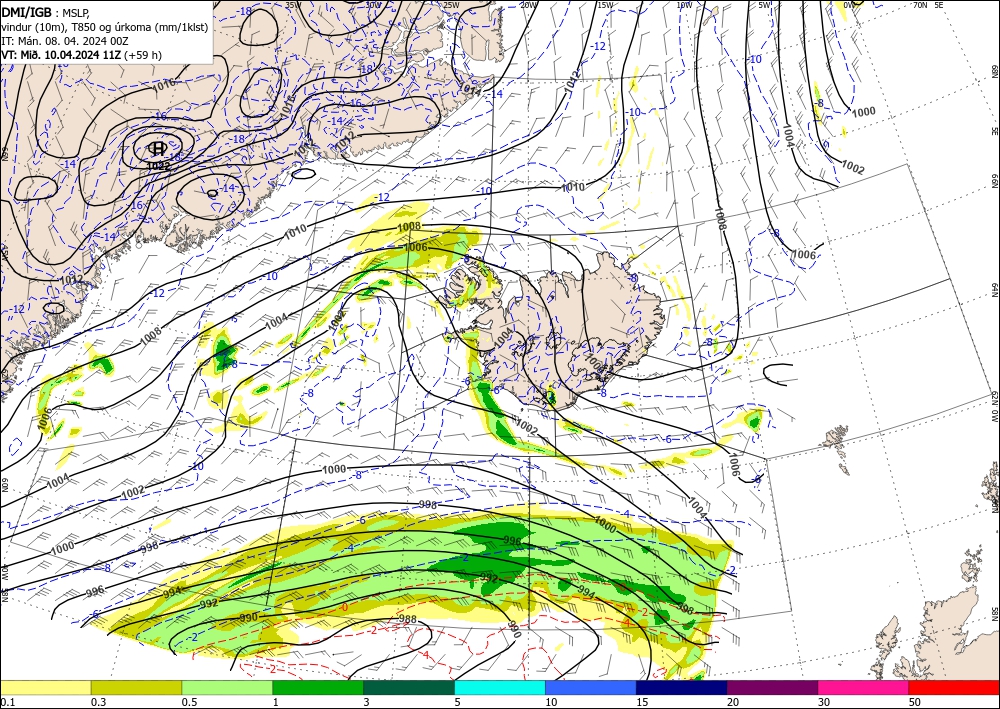Select the red 50+ mm legend swatch
Screen dimensions: 1000x709
(x=954, y=687)
